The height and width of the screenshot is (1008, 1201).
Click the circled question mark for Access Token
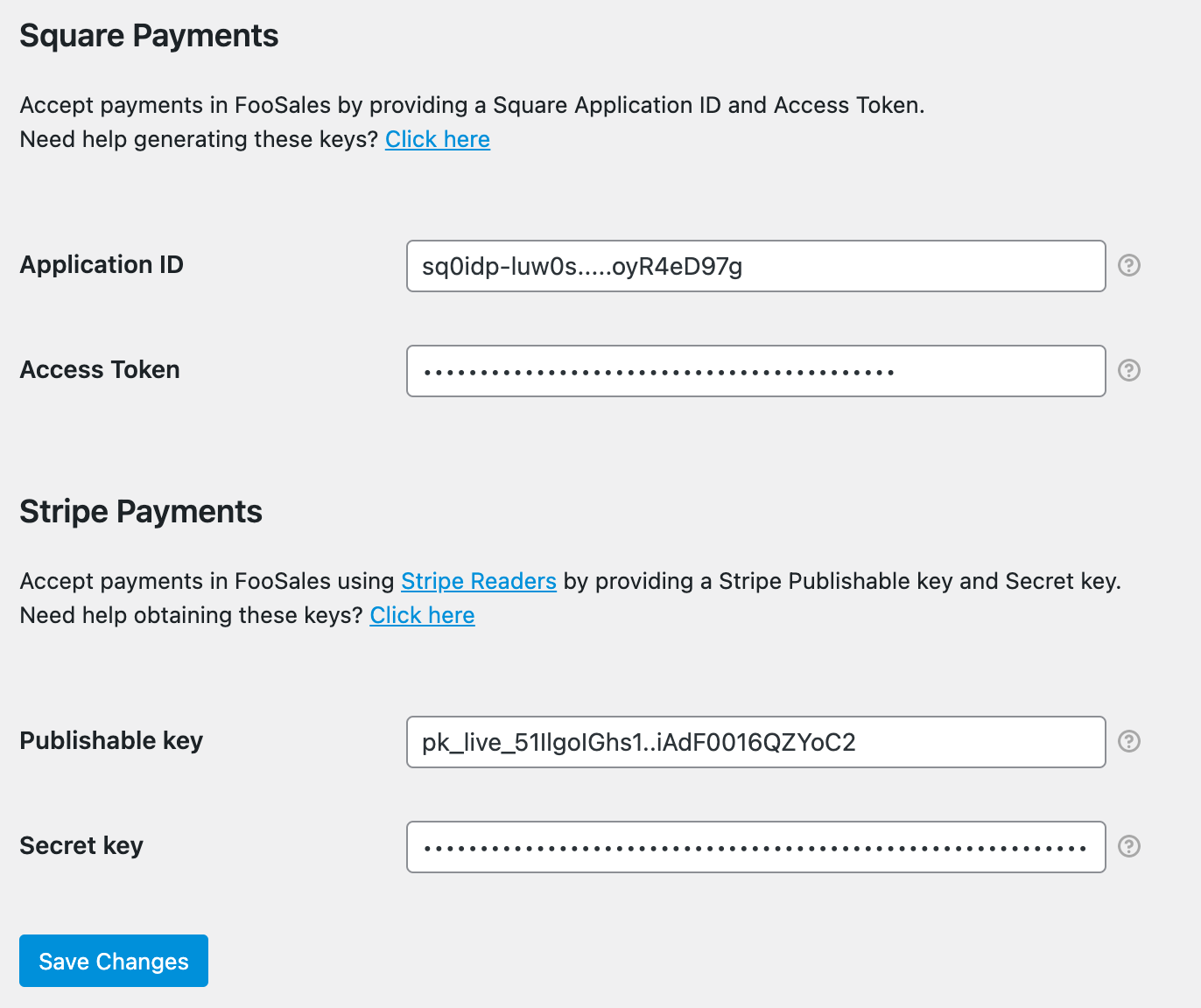coord(1129,371)
